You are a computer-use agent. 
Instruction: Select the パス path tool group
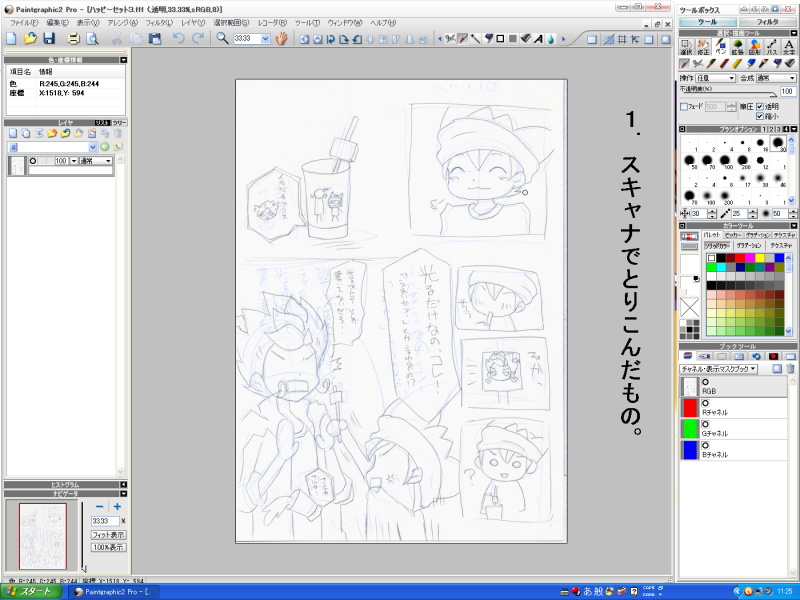771,47
